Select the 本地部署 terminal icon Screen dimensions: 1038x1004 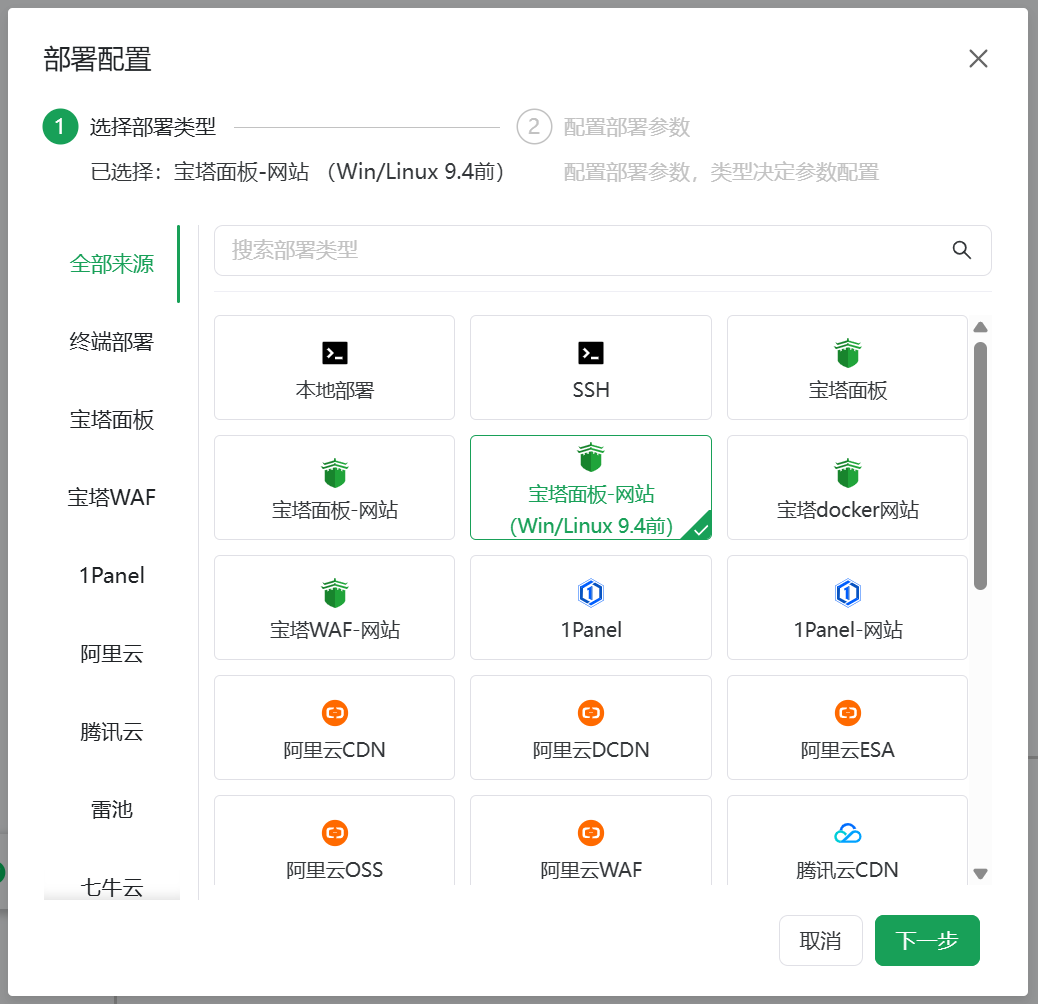[334, 352]
